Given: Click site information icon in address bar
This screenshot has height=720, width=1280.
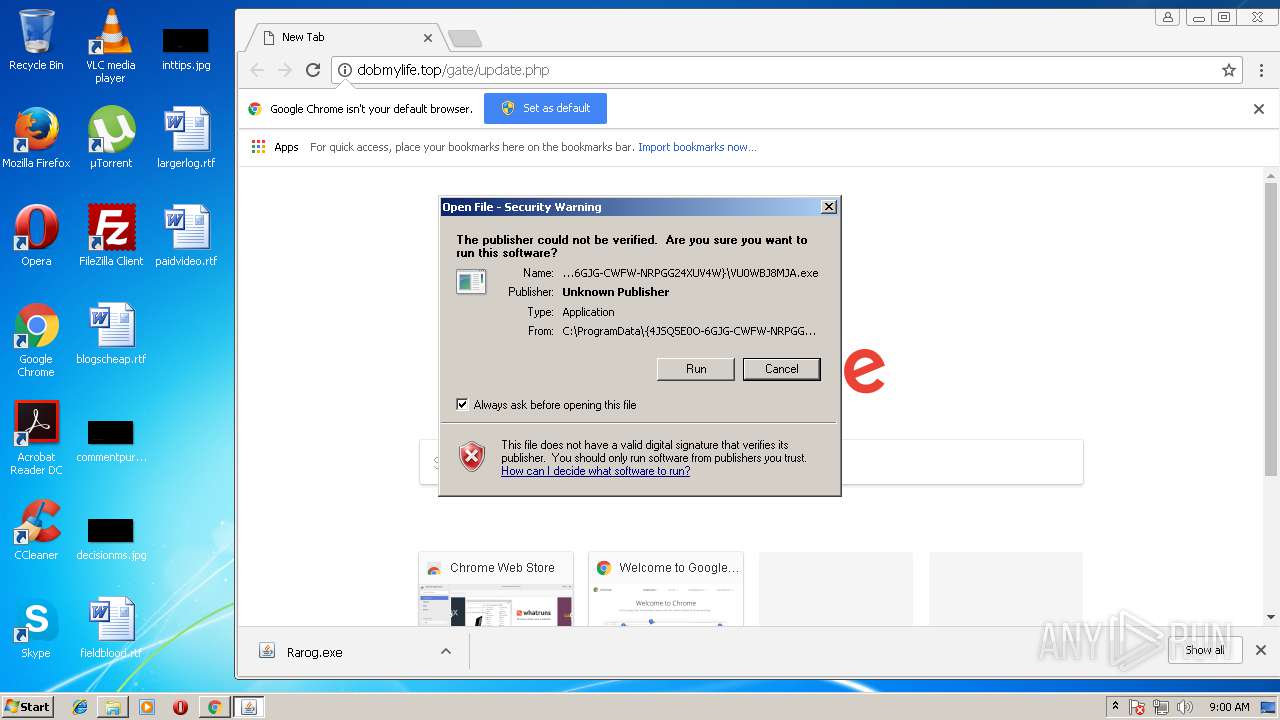Looking at the screenshot, I should [x=345, y=70].
